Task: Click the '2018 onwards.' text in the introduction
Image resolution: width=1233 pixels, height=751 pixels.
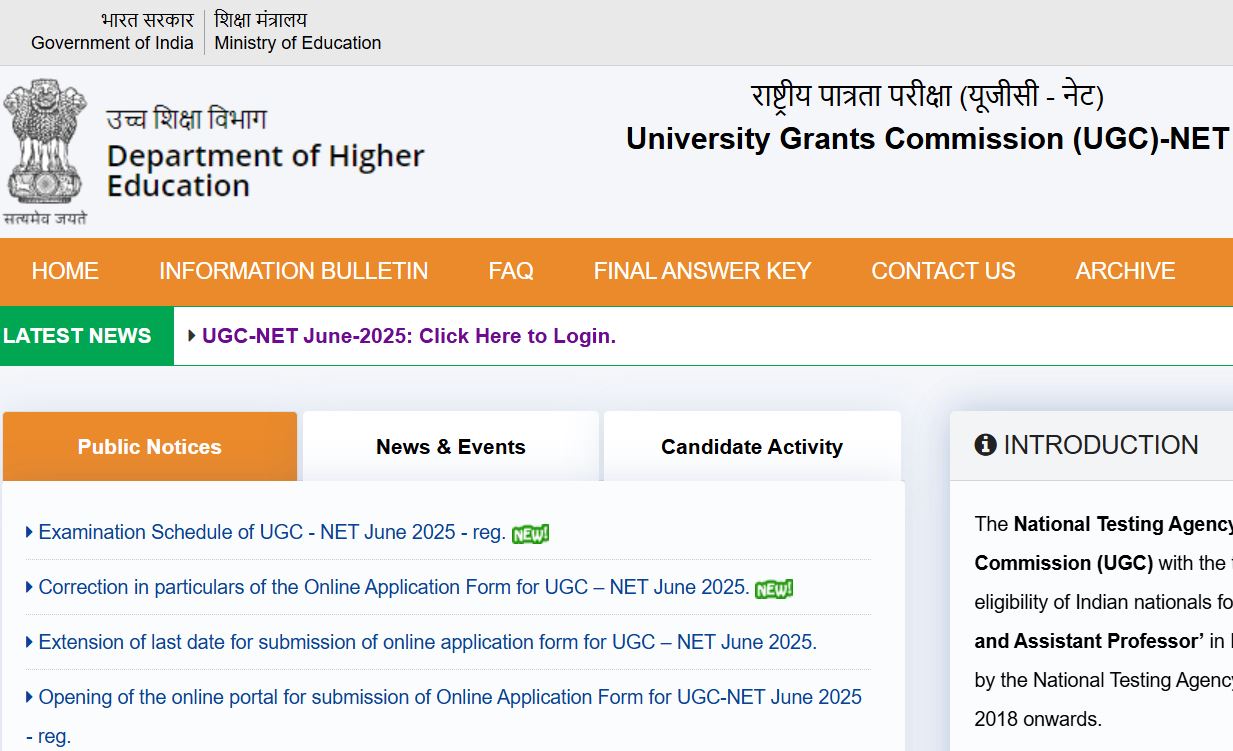Action: pos(1038,719)
